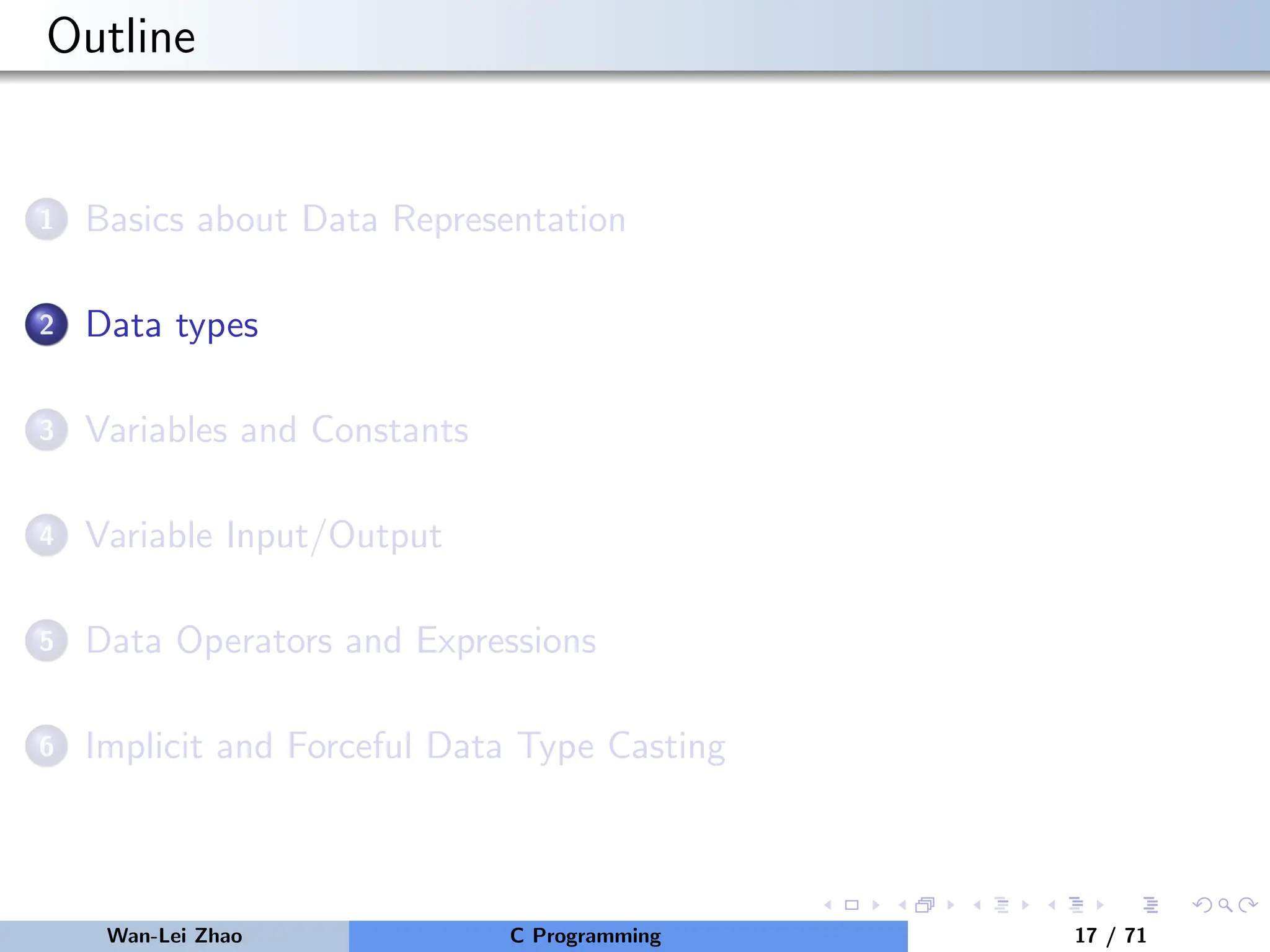Go to next section using arrow right of section icon

(x=1100, y=905)
